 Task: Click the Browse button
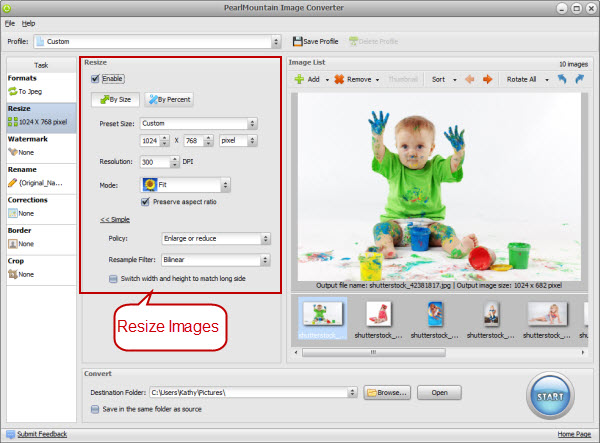(389, 393)
